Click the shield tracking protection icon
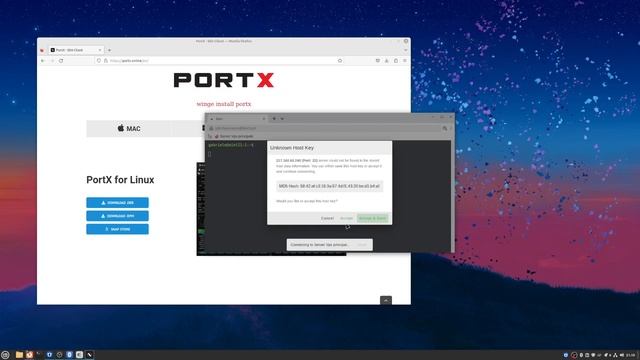640x360 pixels. coord(99,60)
